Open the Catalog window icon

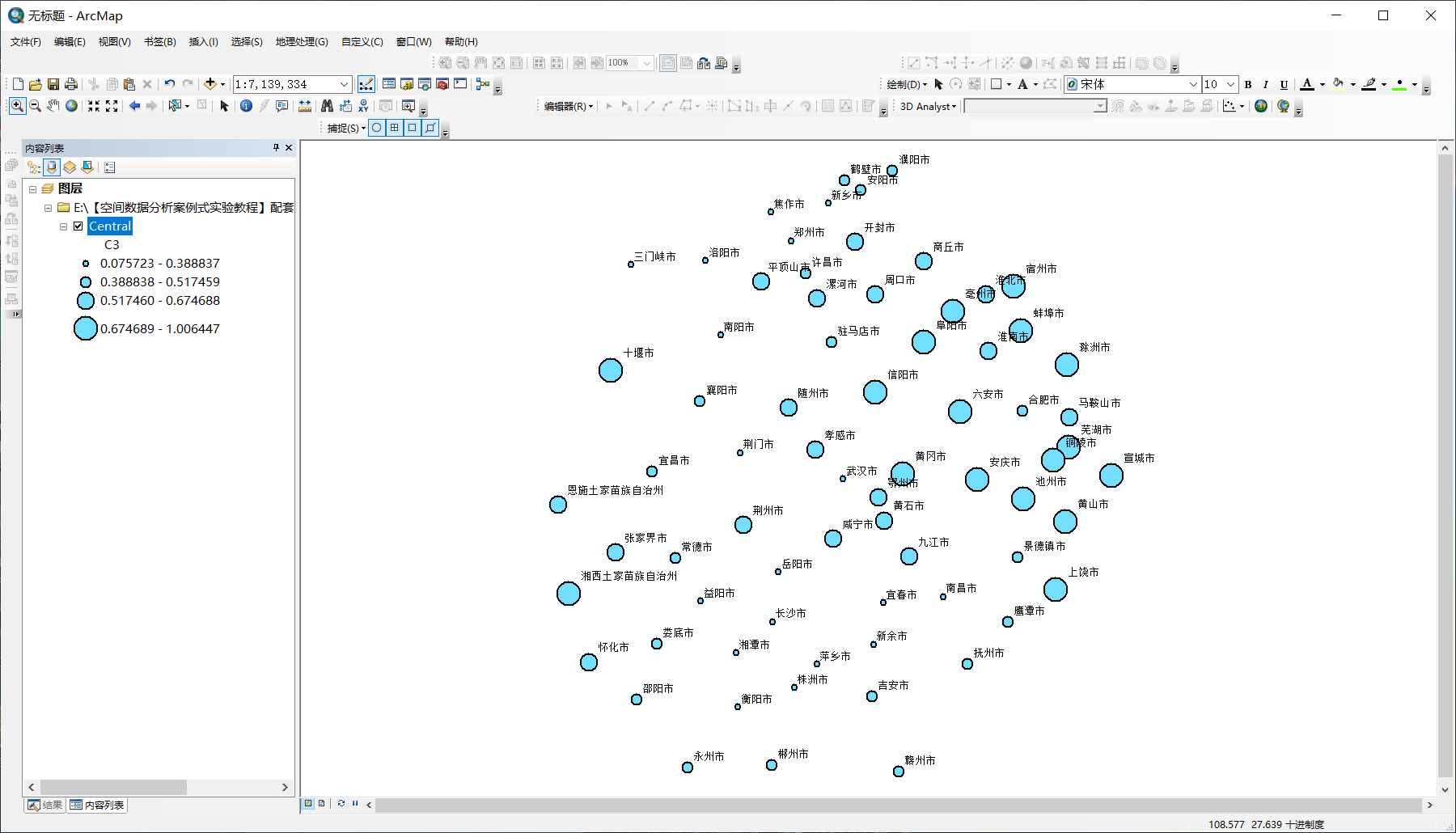407,84
